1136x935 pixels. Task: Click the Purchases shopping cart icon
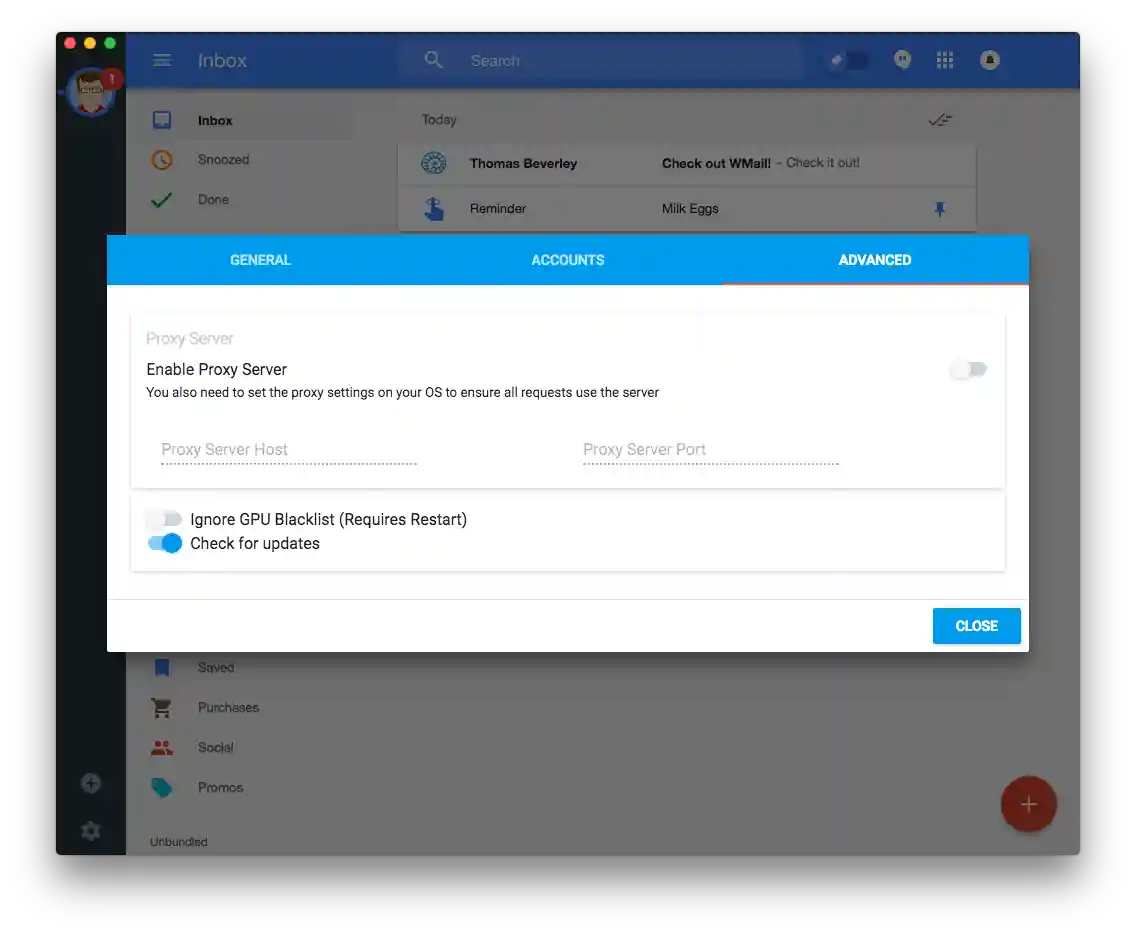pyautogui.click(x=161, y=707)
